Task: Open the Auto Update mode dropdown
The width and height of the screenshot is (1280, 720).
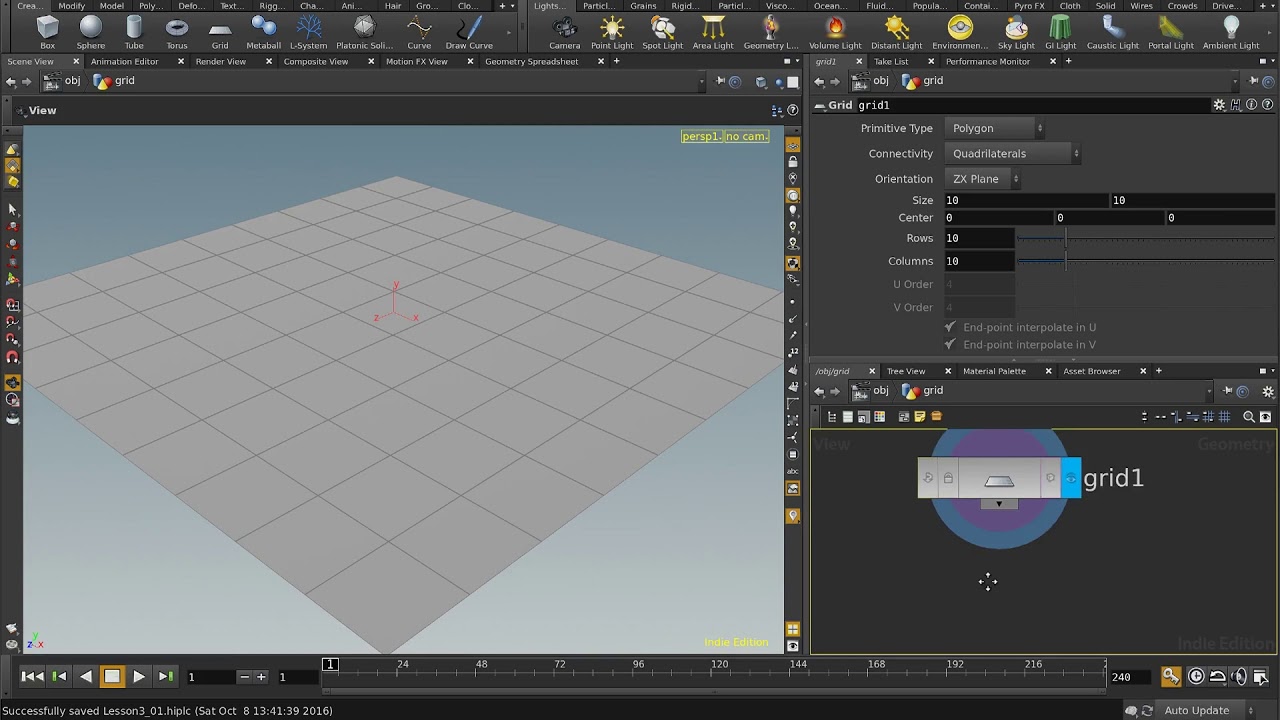Action: (1205, 710)
